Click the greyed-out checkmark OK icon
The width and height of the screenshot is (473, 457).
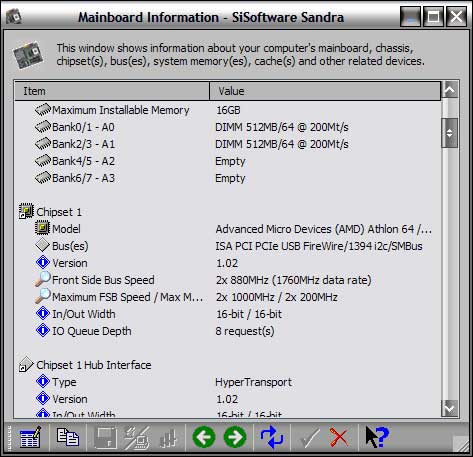pos(309,438)
